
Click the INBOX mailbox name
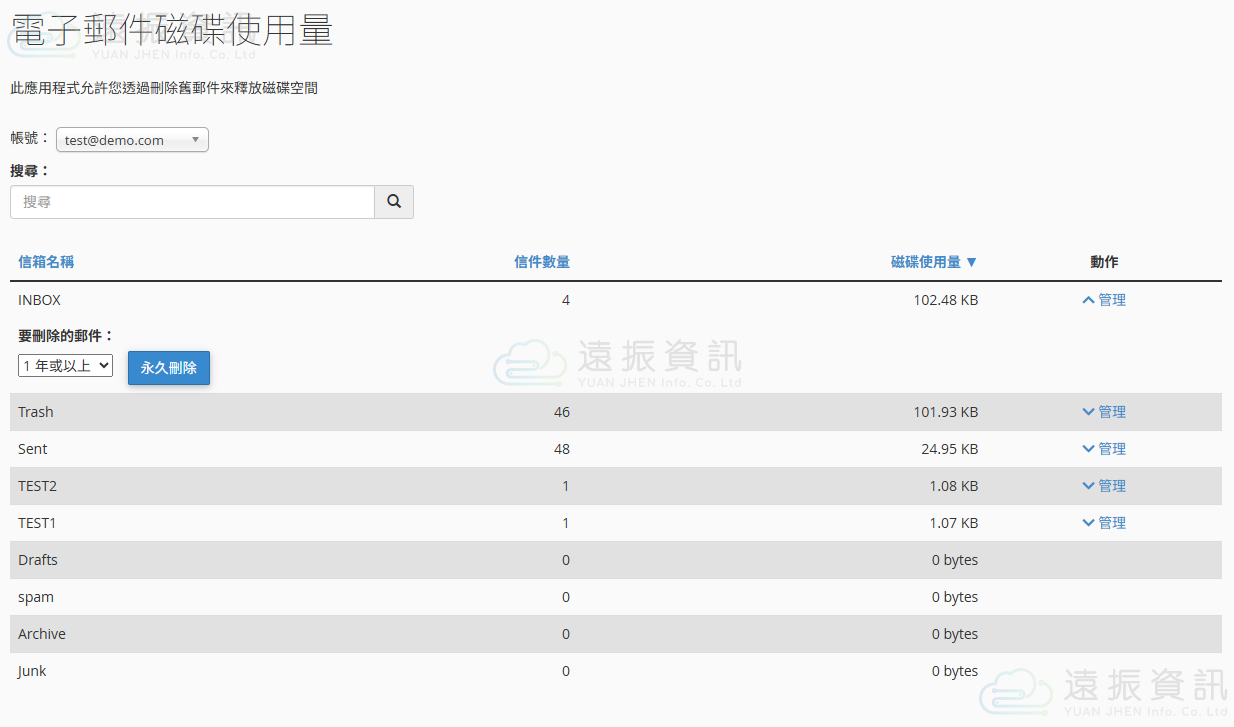pyautogui.click(x=39, y=300)
